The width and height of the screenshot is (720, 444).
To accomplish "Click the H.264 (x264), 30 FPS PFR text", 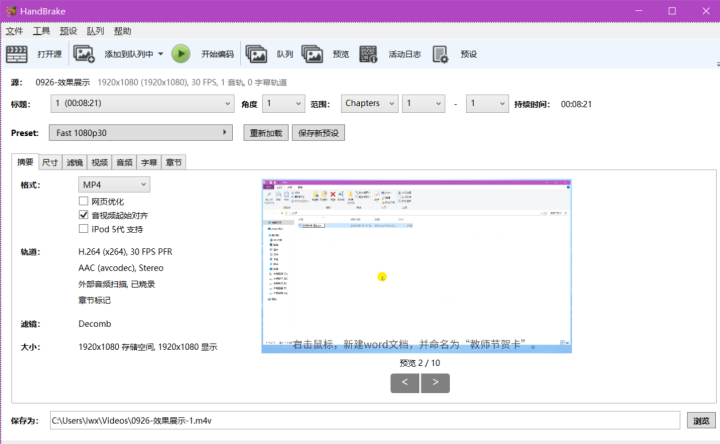I will coord(125,252).
